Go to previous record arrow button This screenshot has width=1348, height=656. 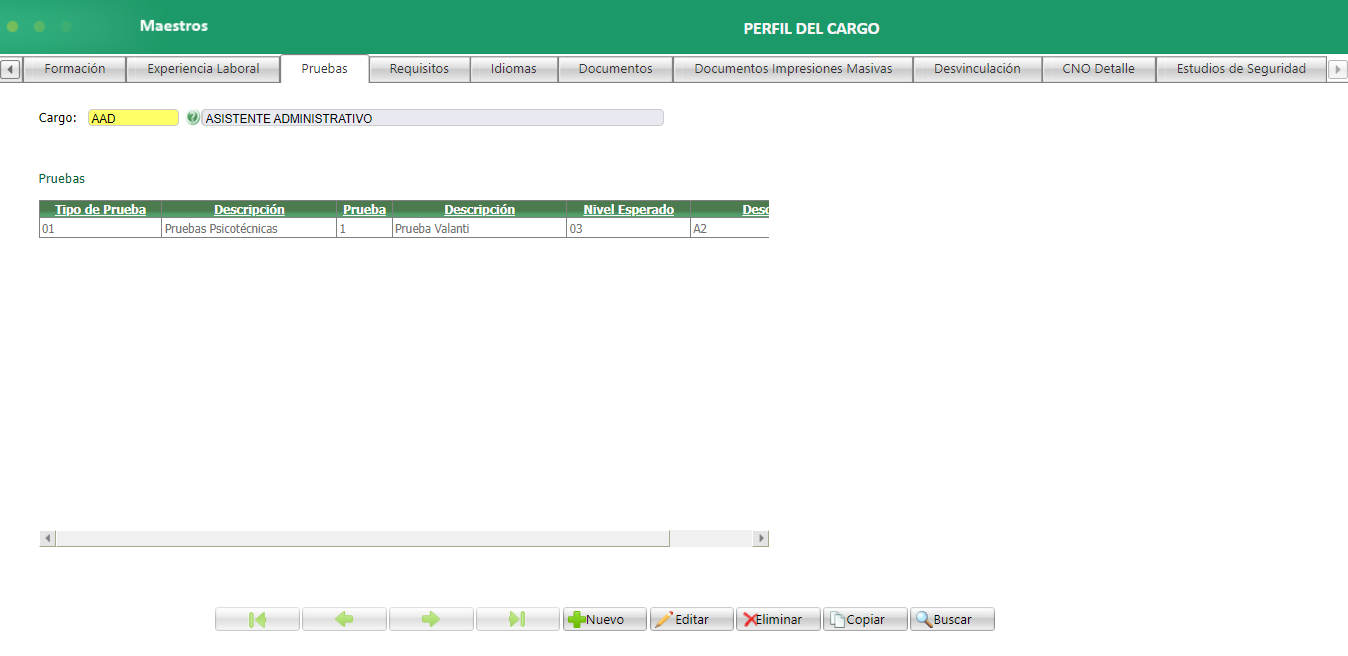[344, 619]
